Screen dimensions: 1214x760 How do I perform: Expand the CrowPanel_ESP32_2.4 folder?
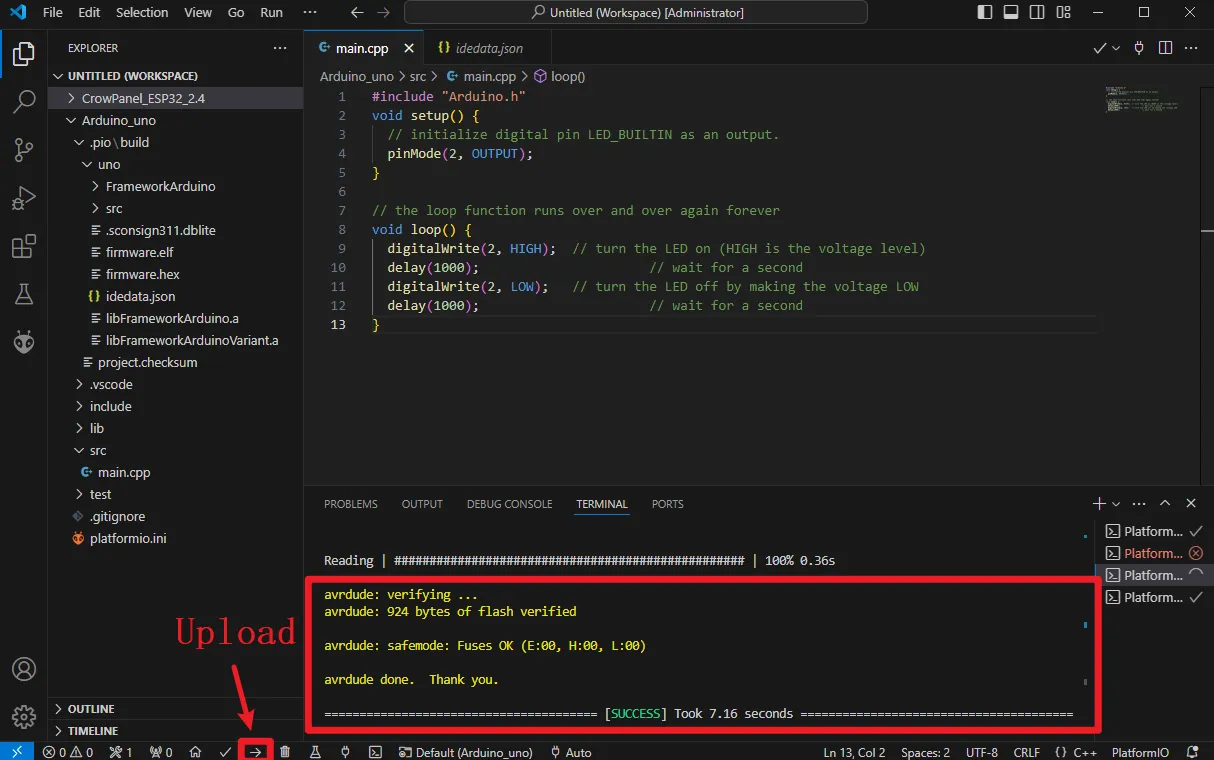142,98
